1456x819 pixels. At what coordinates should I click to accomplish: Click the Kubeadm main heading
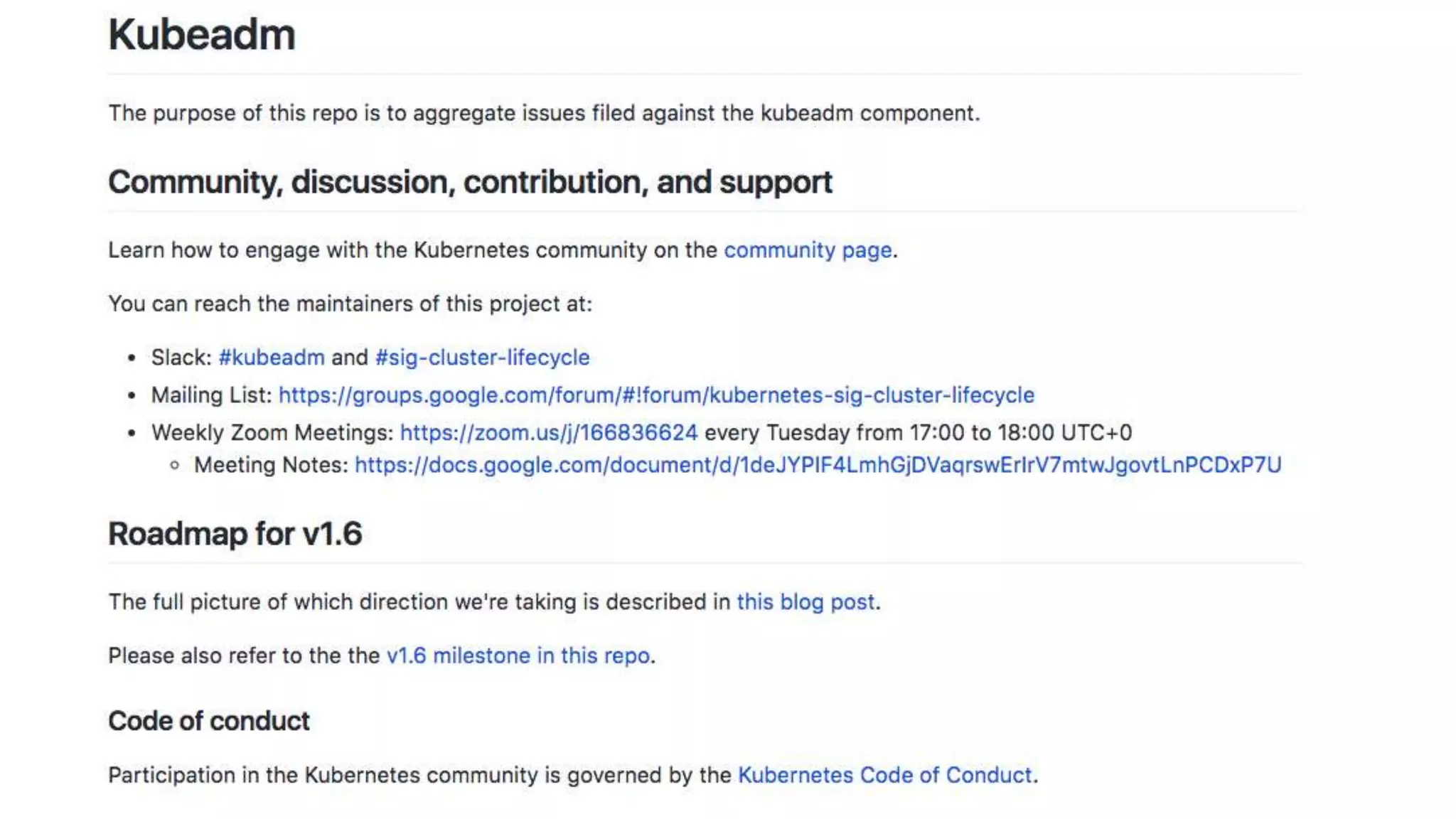pos(201,34)
